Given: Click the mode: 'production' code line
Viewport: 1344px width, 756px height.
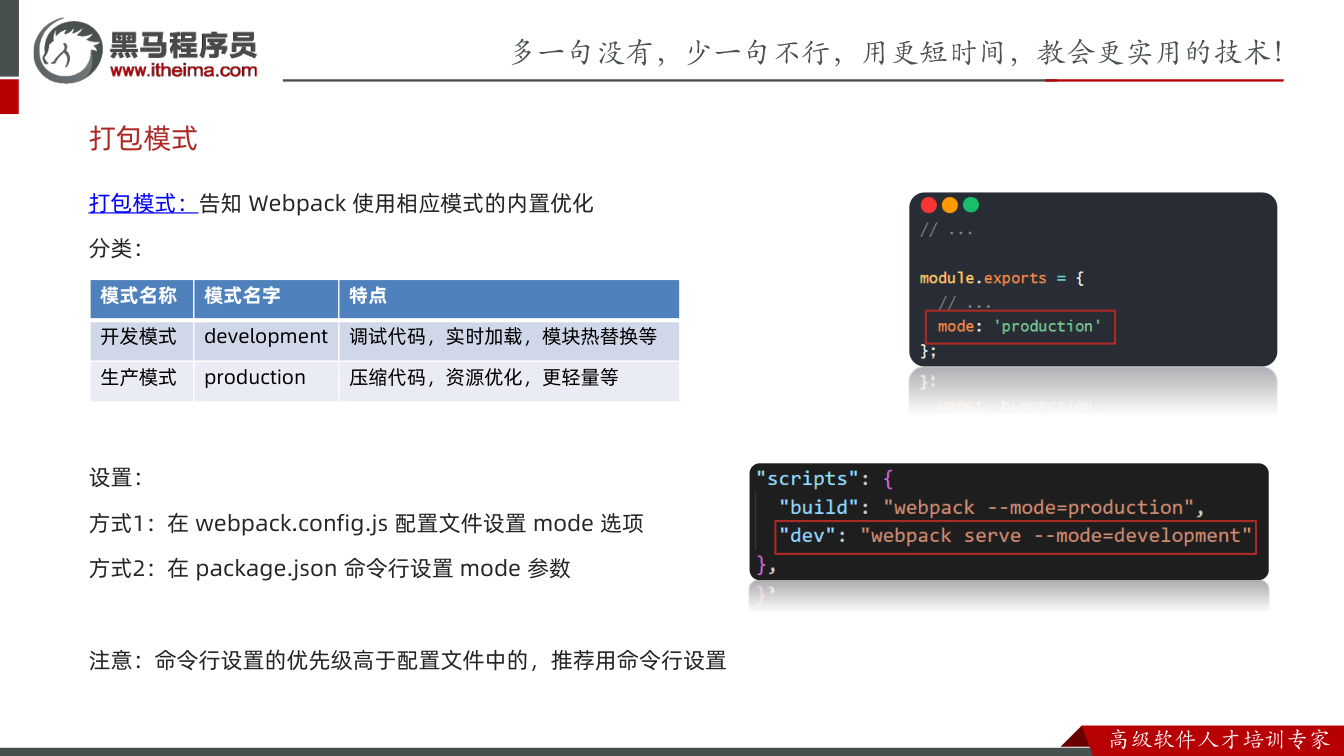Looking at the screenshot, I should (x=1019, y=326).
